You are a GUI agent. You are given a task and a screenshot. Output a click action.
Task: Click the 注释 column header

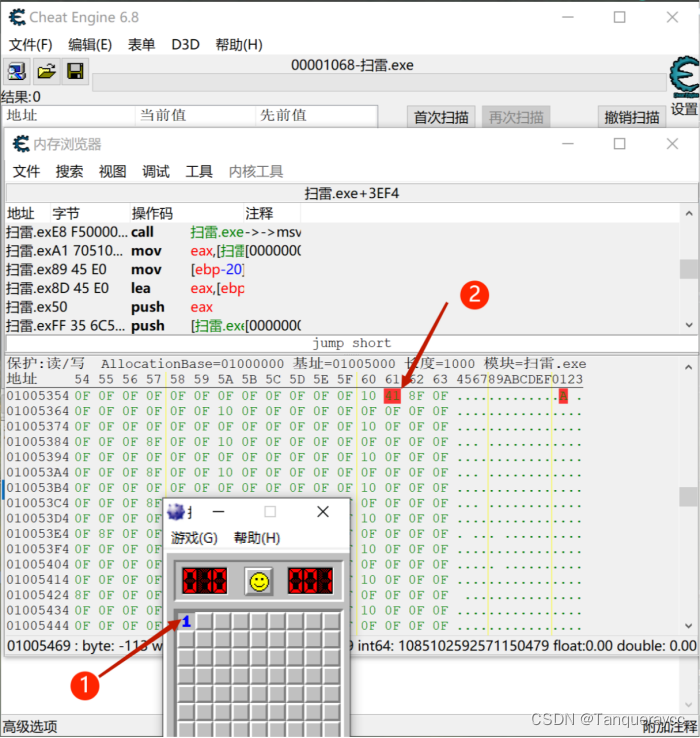[272, 214]
